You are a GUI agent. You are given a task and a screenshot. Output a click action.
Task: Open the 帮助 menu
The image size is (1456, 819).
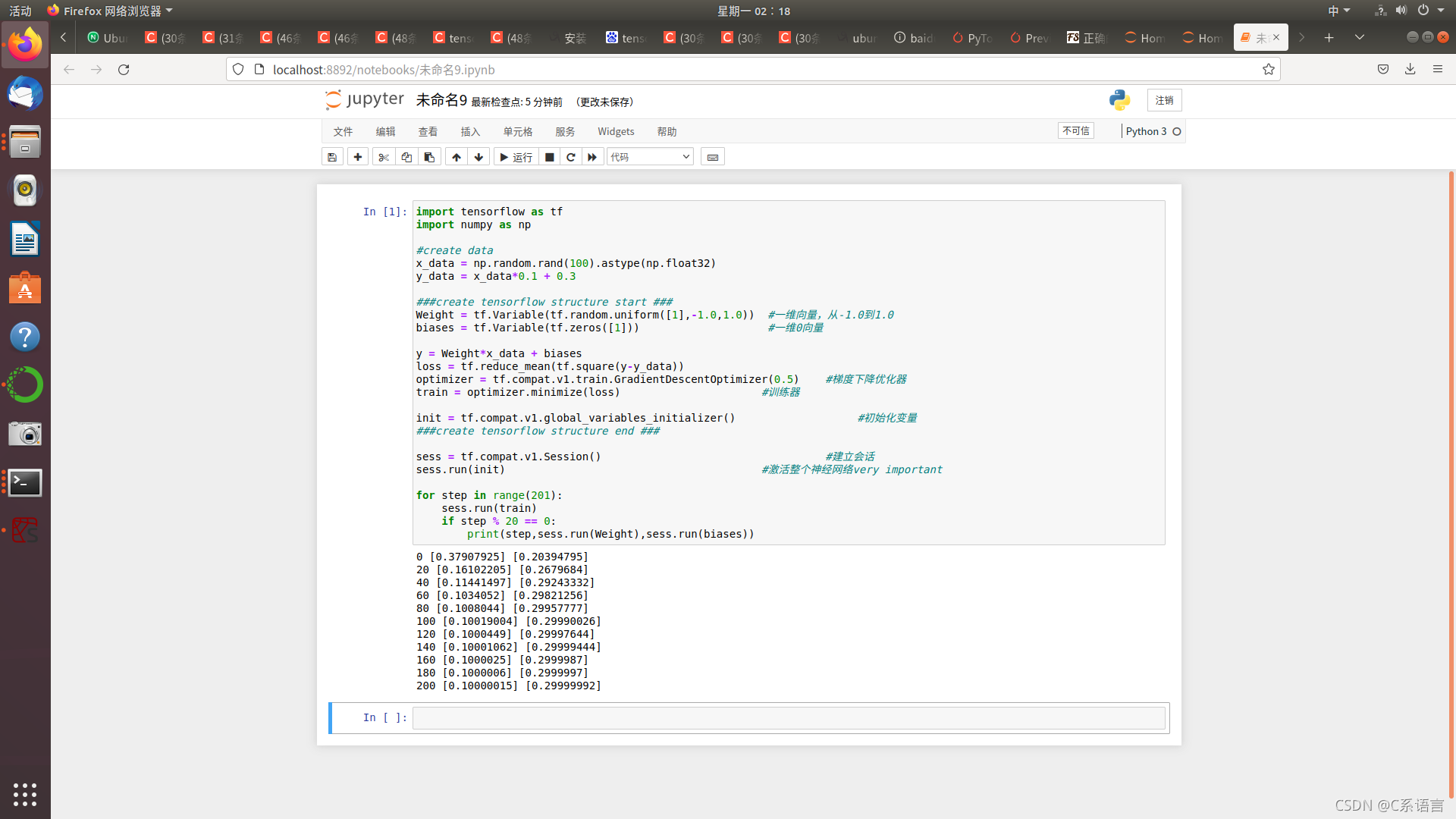click(x=667, y=131)
